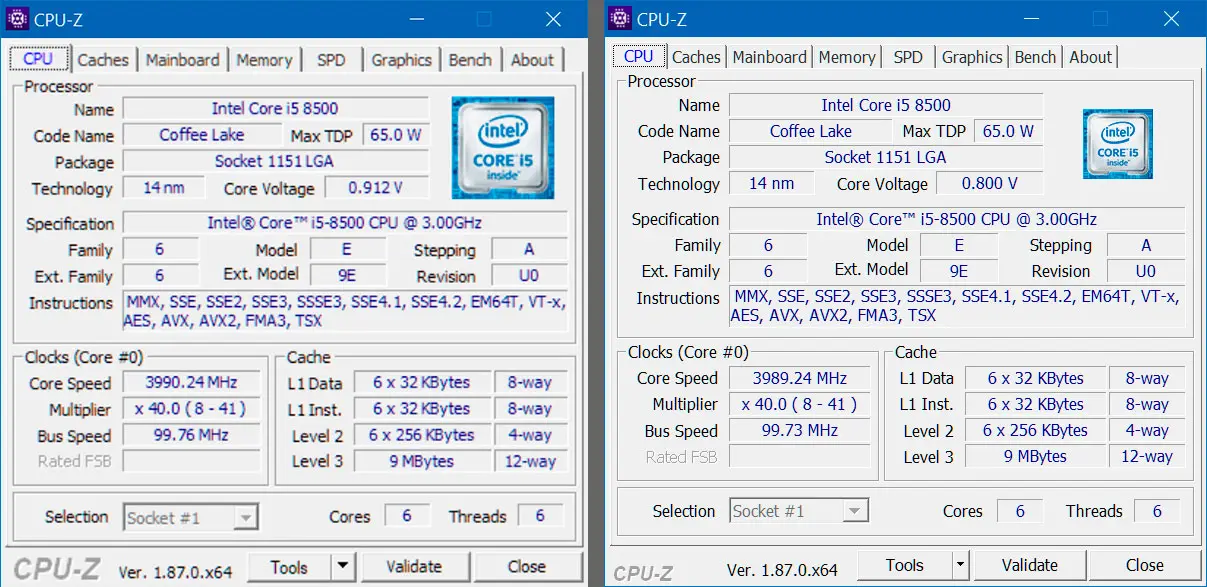Click Bus Speed value 99.76 MHz
Viewport: 1207px width, 587px height.
[x=191, y=436]
